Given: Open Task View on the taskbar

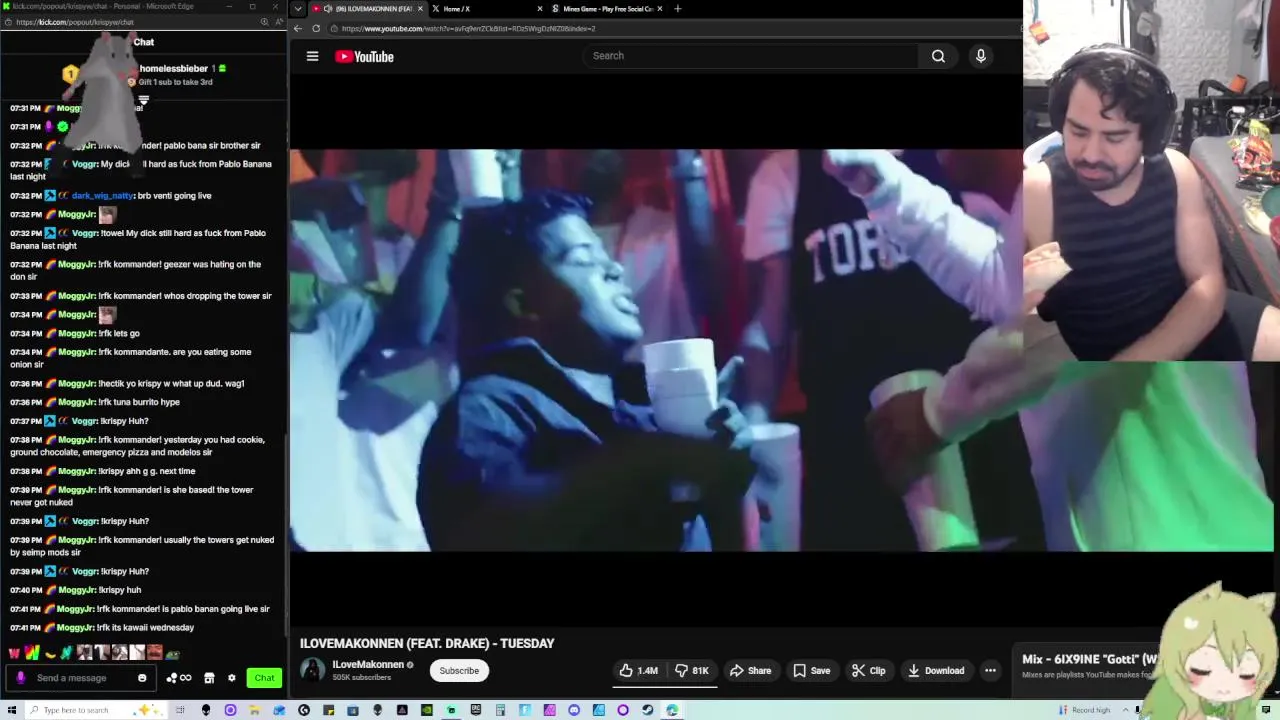Looking at the screenshot, I should 181,710.
